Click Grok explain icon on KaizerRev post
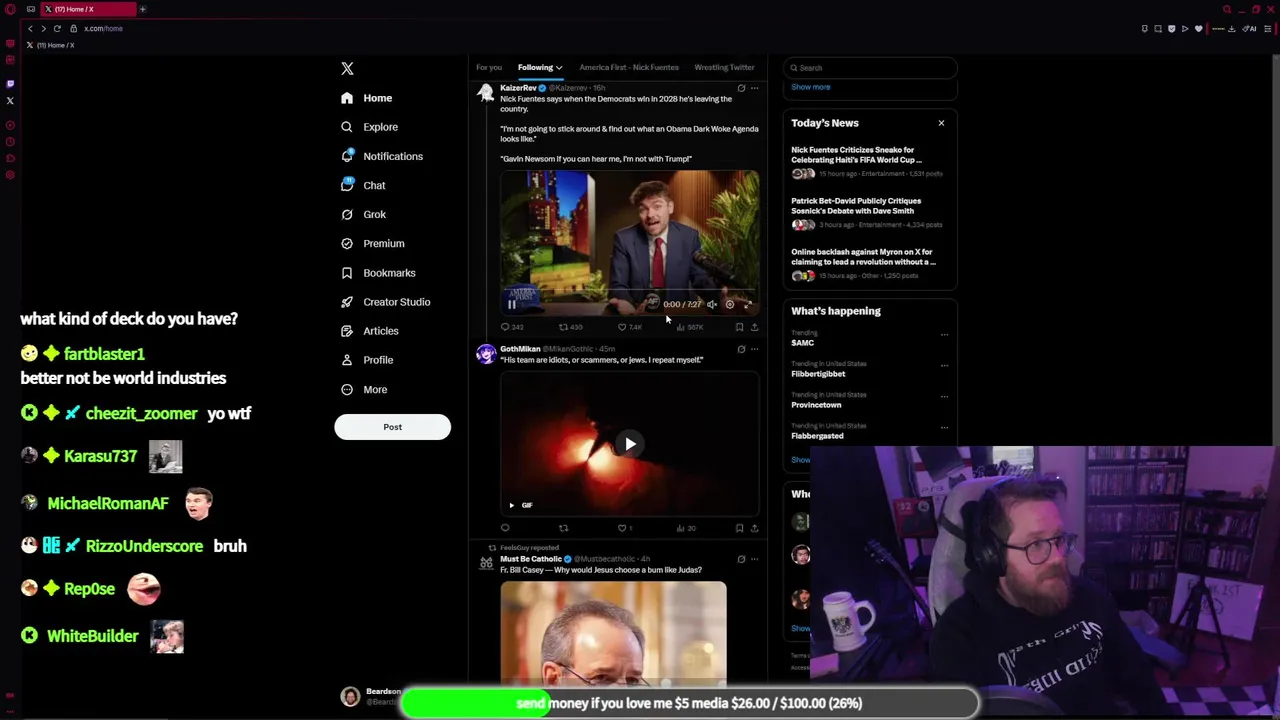Image resolution: width=1280 pixels, height=720 pixels. coord(741,88)
